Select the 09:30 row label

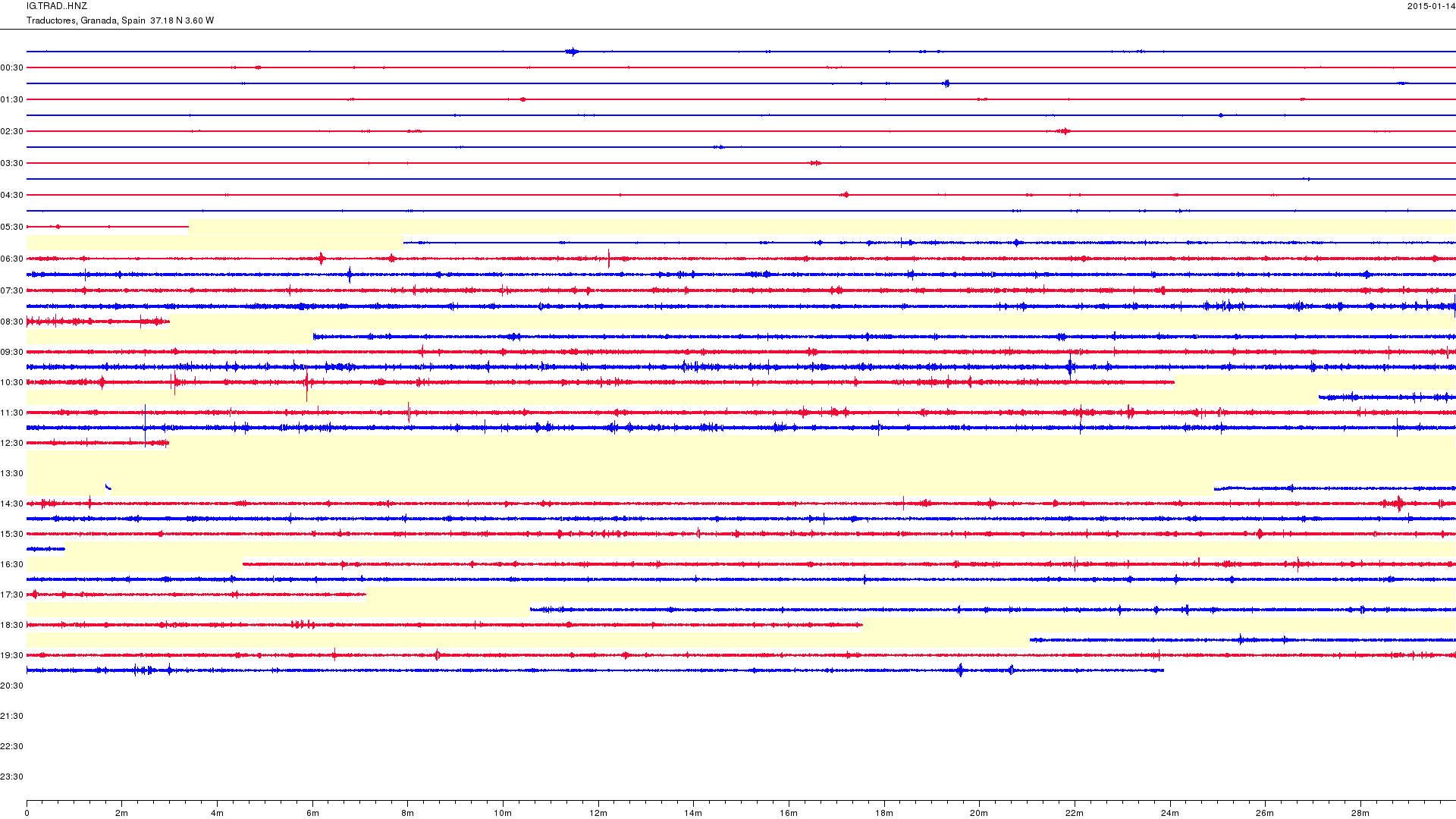(12, 352)
